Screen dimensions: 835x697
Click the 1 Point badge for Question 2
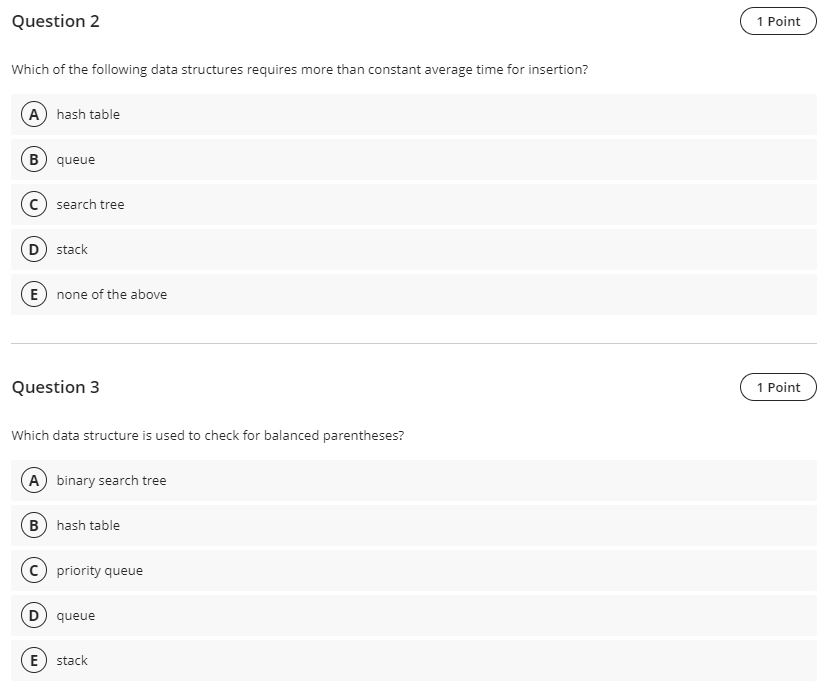coord(777,20)
